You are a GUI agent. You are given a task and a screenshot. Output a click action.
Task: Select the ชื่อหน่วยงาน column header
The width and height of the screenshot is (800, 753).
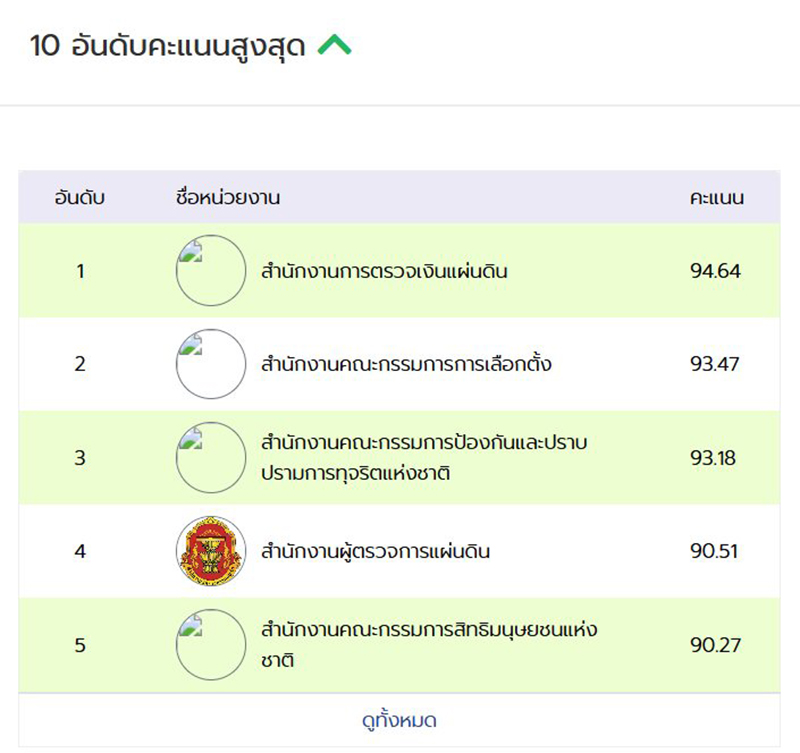[x=227, y=198]
